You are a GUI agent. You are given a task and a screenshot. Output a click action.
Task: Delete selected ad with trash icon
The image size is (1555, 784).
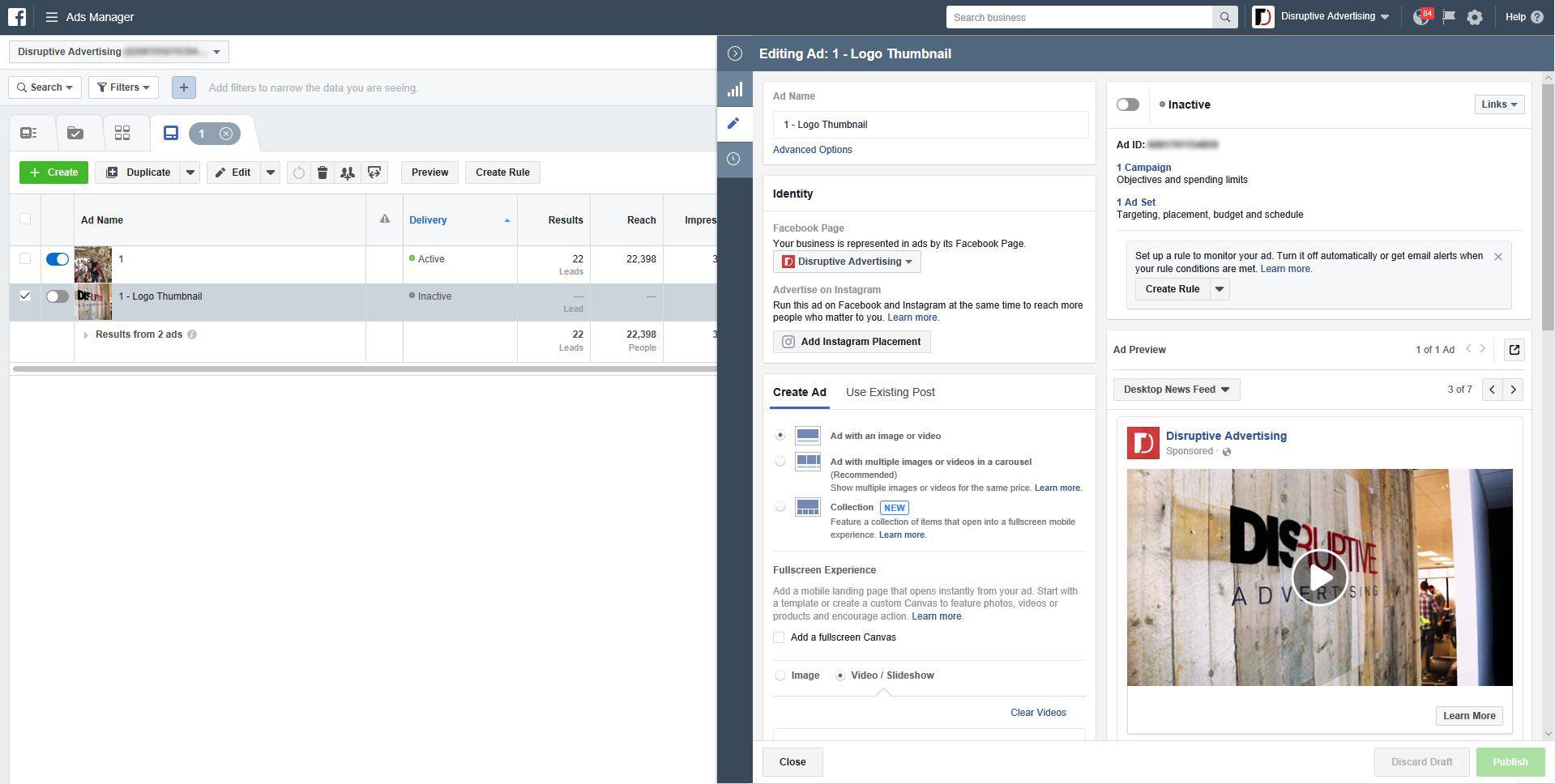click(x=323, y=173)
